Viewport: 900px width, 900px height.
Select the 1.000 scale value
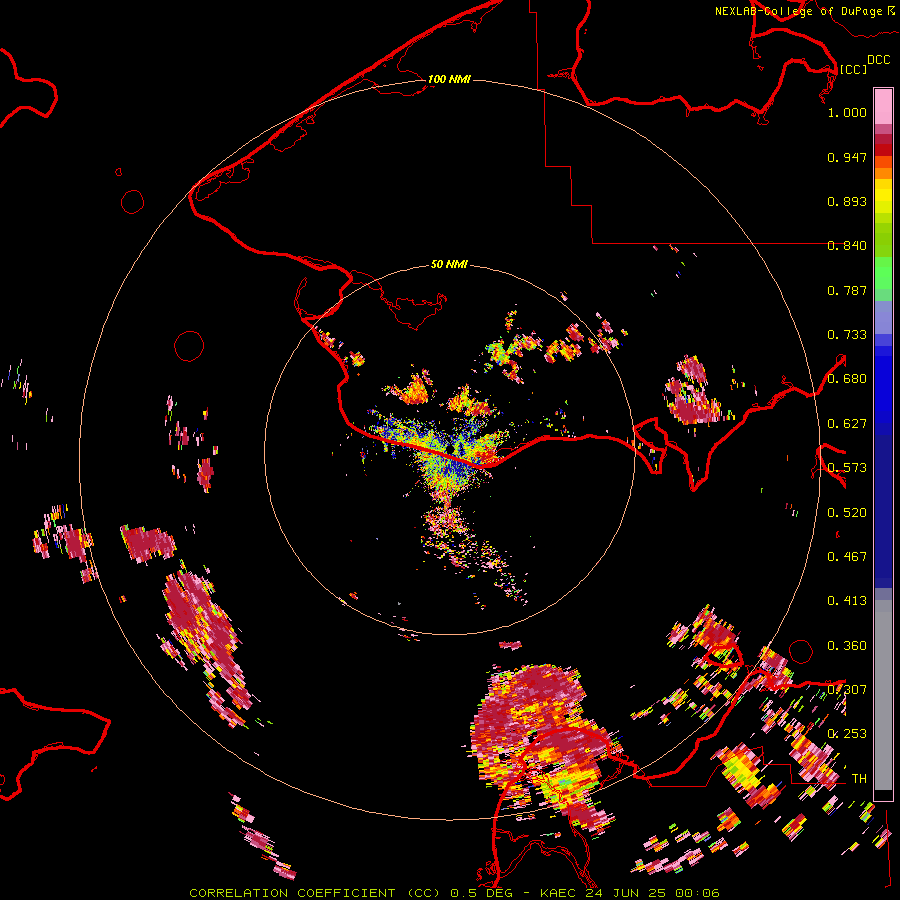click(847, 112)
